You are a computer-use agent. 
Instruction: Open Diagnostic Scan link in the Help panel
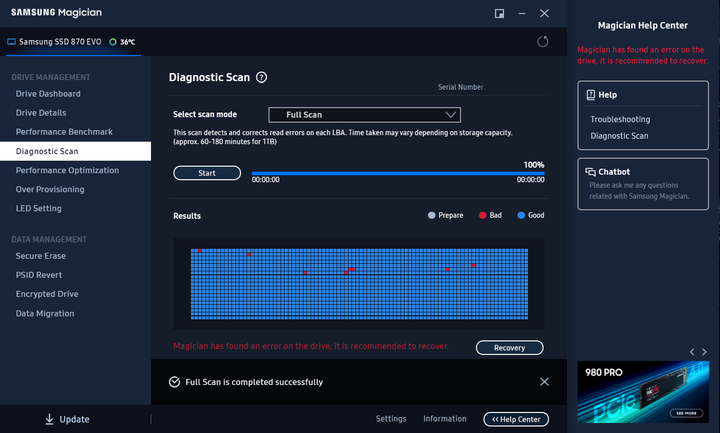[x=619, y=136]
